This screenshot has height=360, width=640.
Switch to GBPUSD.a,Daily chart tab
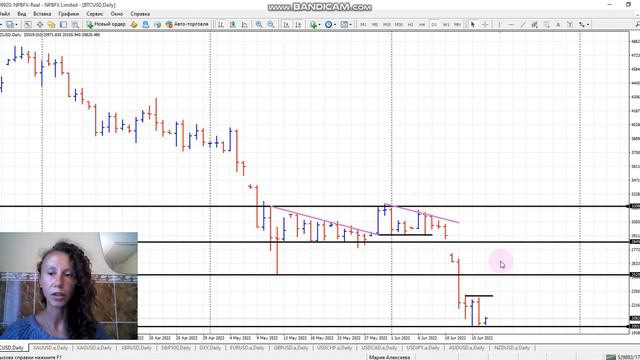click(291, 348)
